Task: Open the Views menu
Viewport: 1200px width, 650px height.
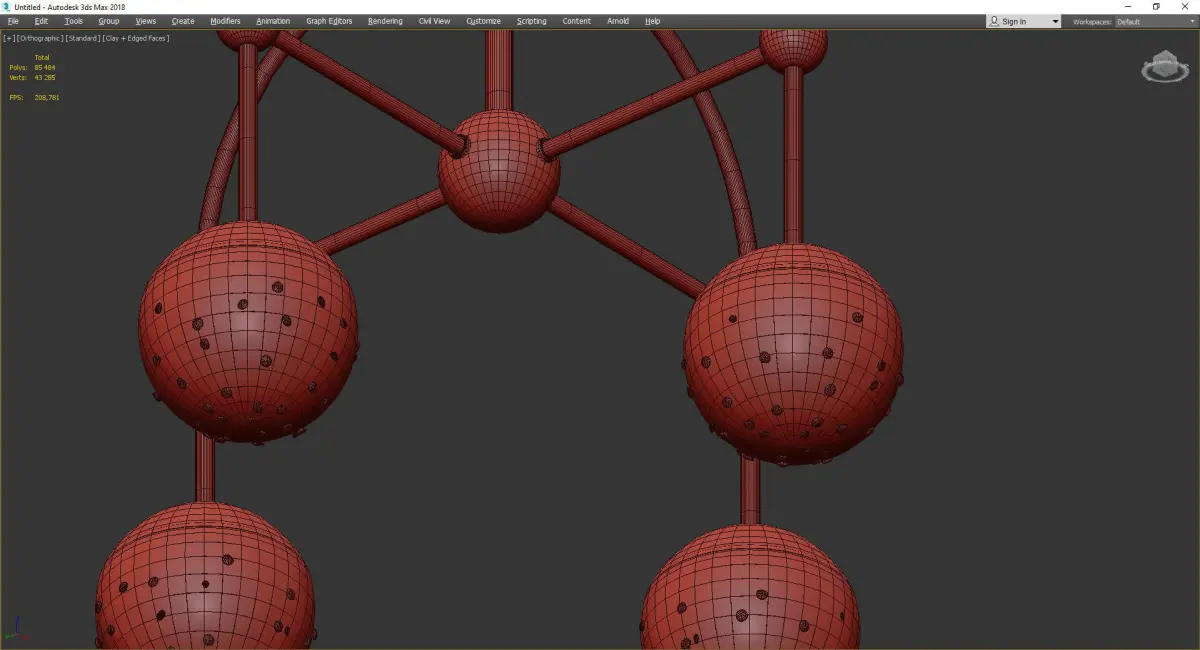Action: point(146,21)
